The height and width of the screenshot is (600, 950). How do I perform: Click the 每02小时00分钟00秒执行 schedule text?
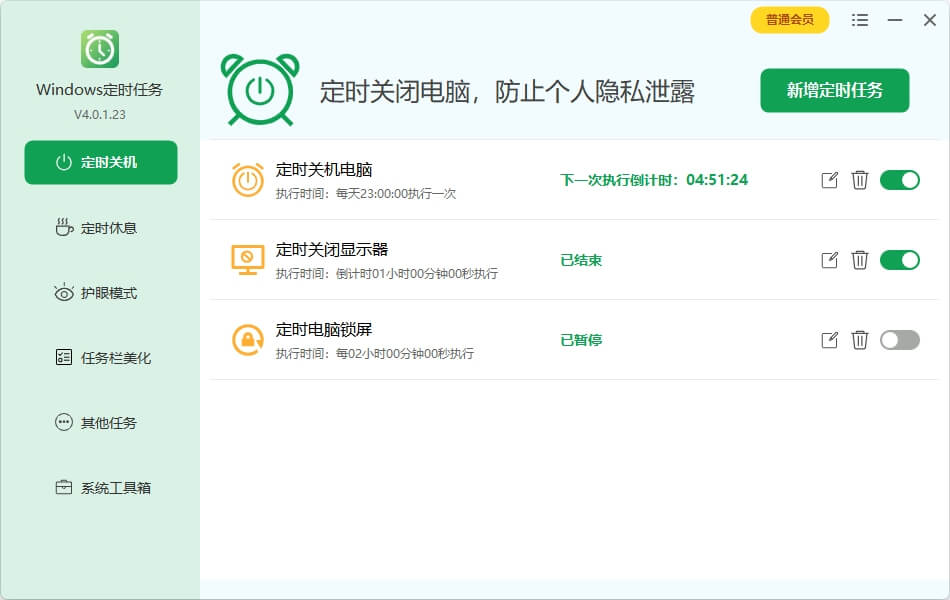coord(405,354)
